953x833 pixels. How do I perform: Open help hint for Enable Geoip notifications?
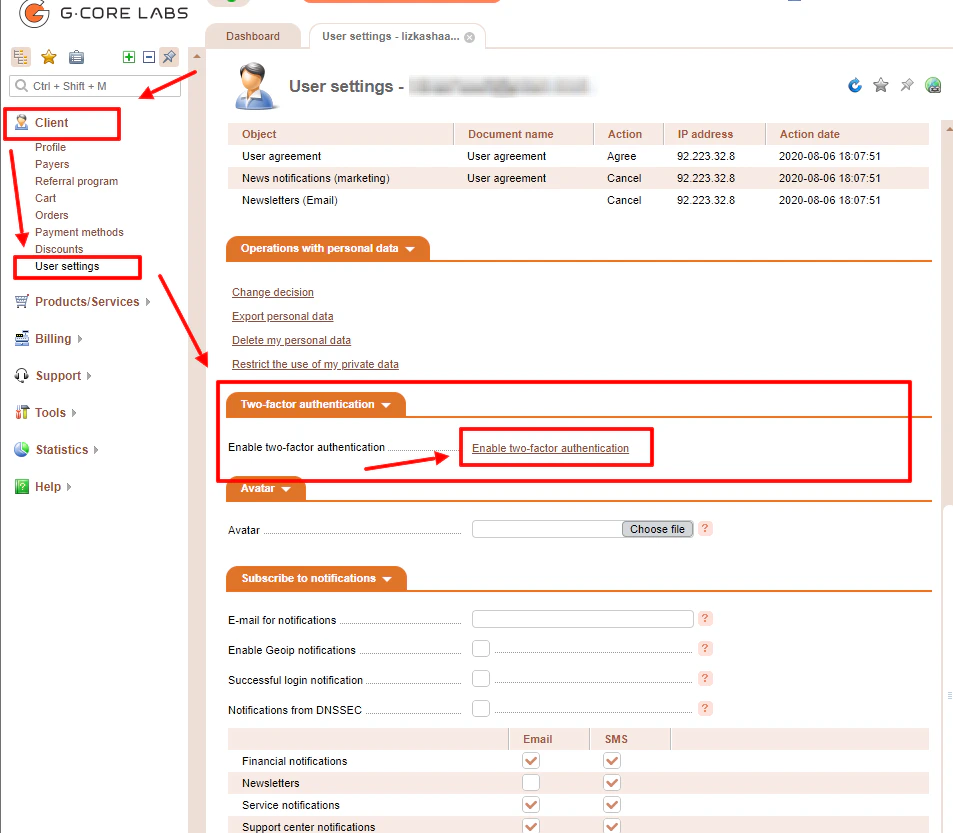tap(705, 648)
